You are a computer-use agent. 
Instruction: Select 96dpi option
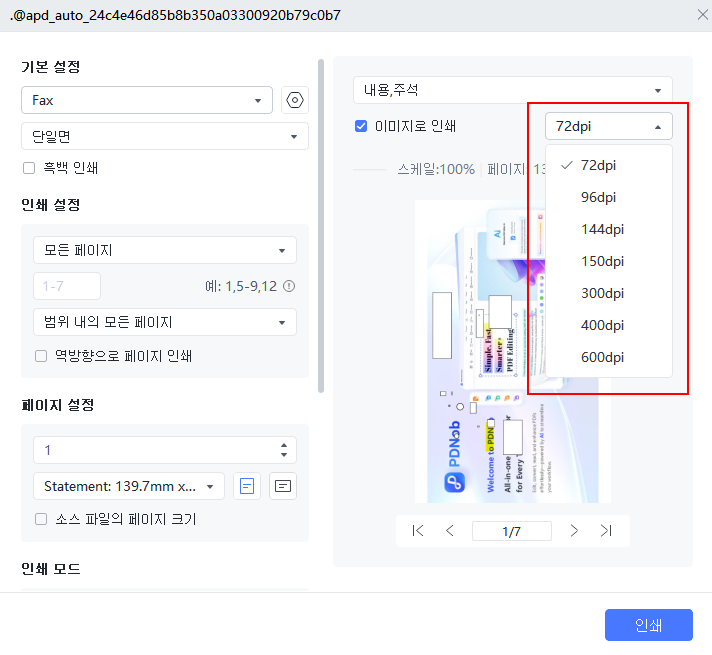tap(608, 197)
